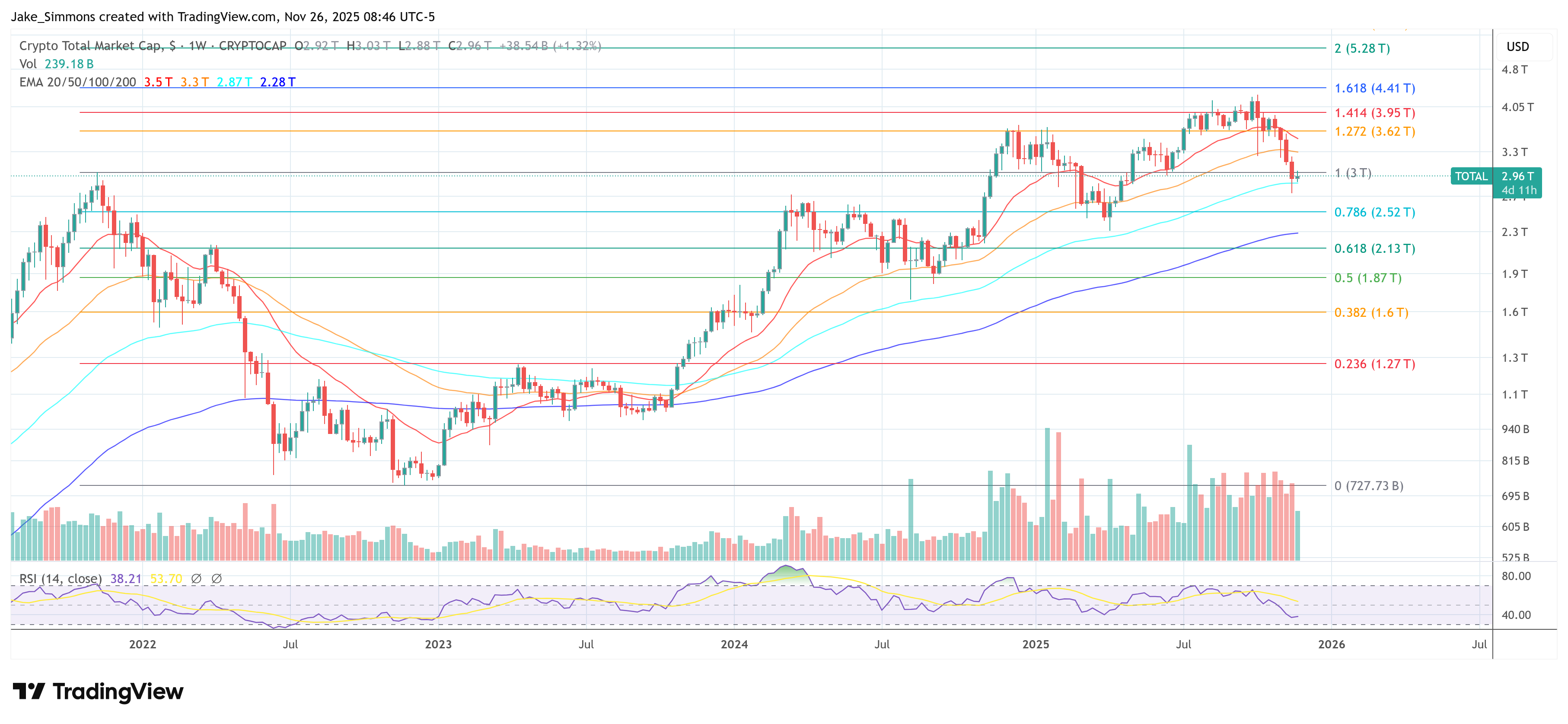1568x724 pixels.
Task: Select the RSI (14, close) indicator legend
Action: coord(60,578)
